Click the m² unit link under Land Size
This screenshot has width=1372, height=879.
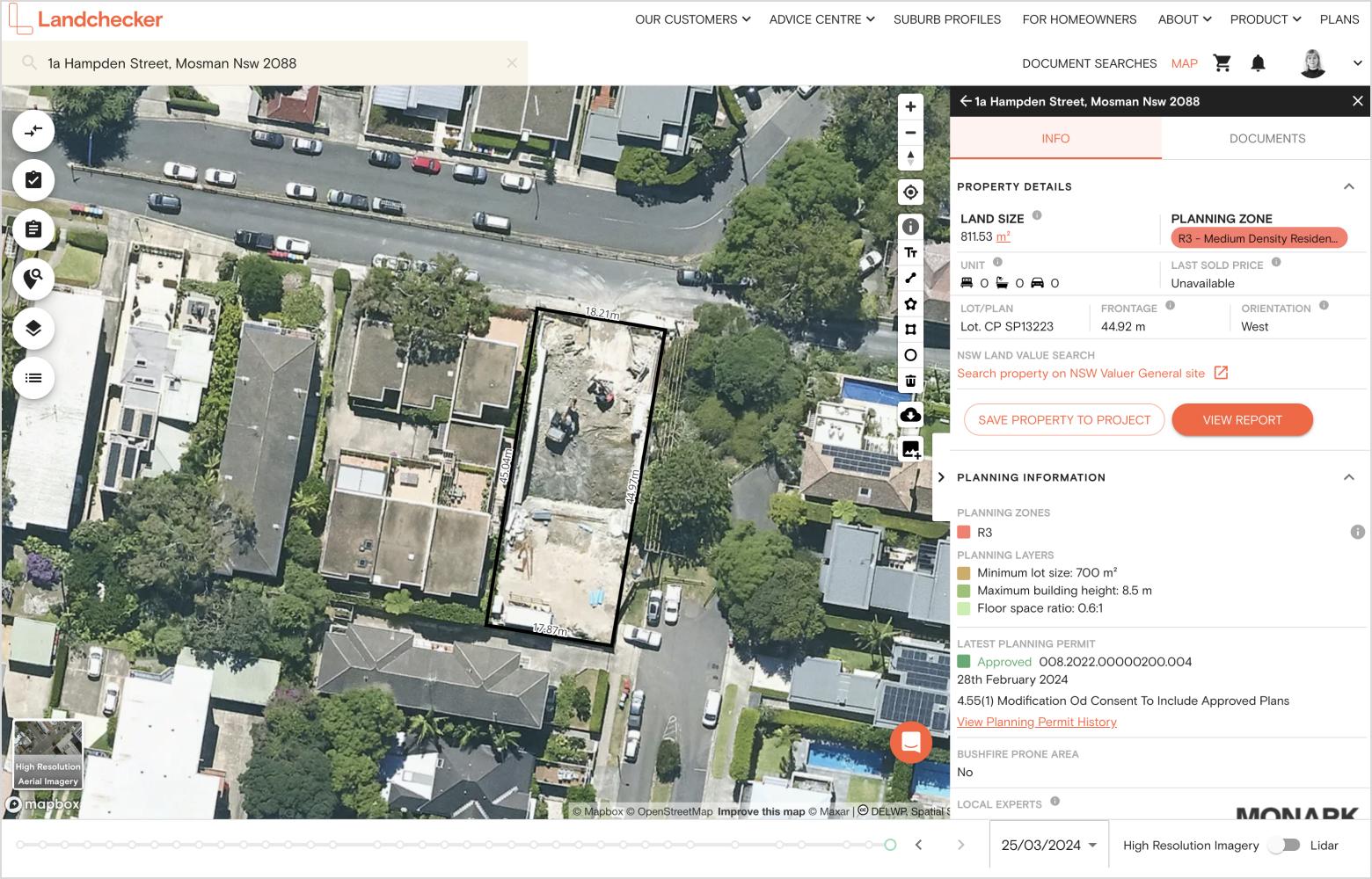tap(1003, 236)
